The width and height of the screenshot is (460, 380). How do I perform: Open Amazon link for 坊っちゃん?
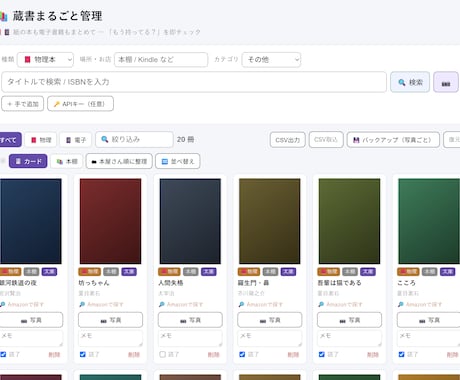tap(101, 304)
